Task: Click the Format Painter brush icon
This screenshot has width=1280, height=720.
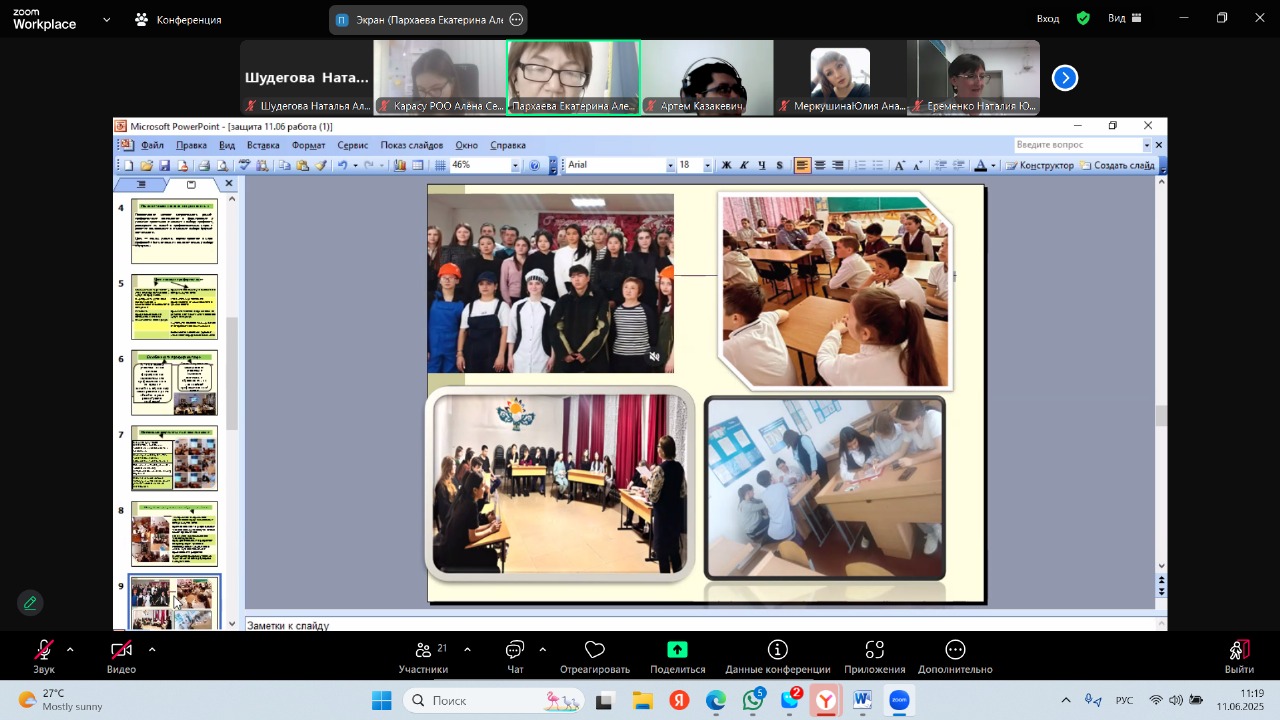Action: point(321,166)
